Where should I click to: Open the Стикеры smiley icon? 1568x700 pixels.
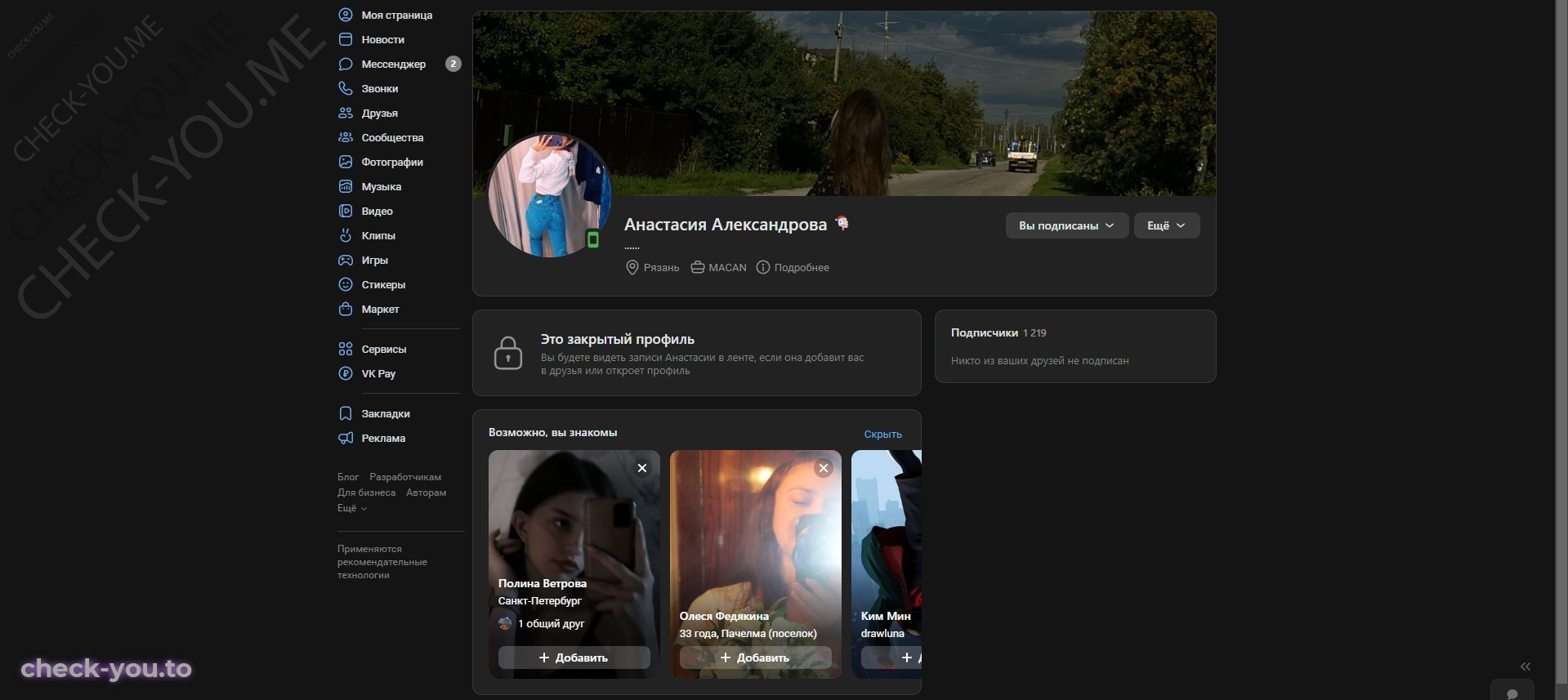click(346, 284)
